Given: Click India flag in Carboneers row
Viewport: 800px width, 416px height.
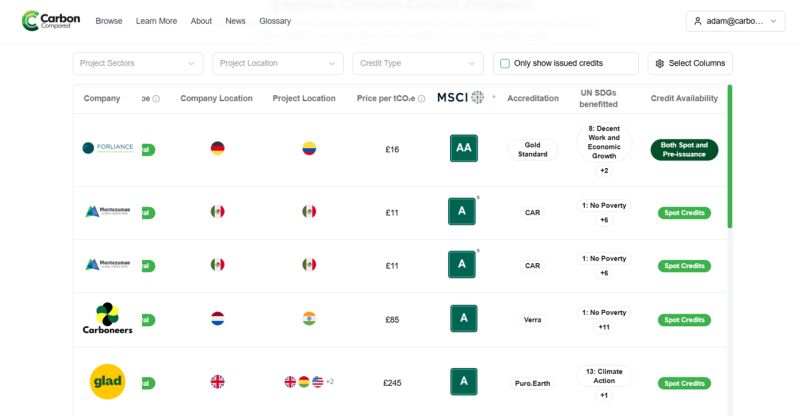Looking at the screenshot, I should [x=309, y=319].
